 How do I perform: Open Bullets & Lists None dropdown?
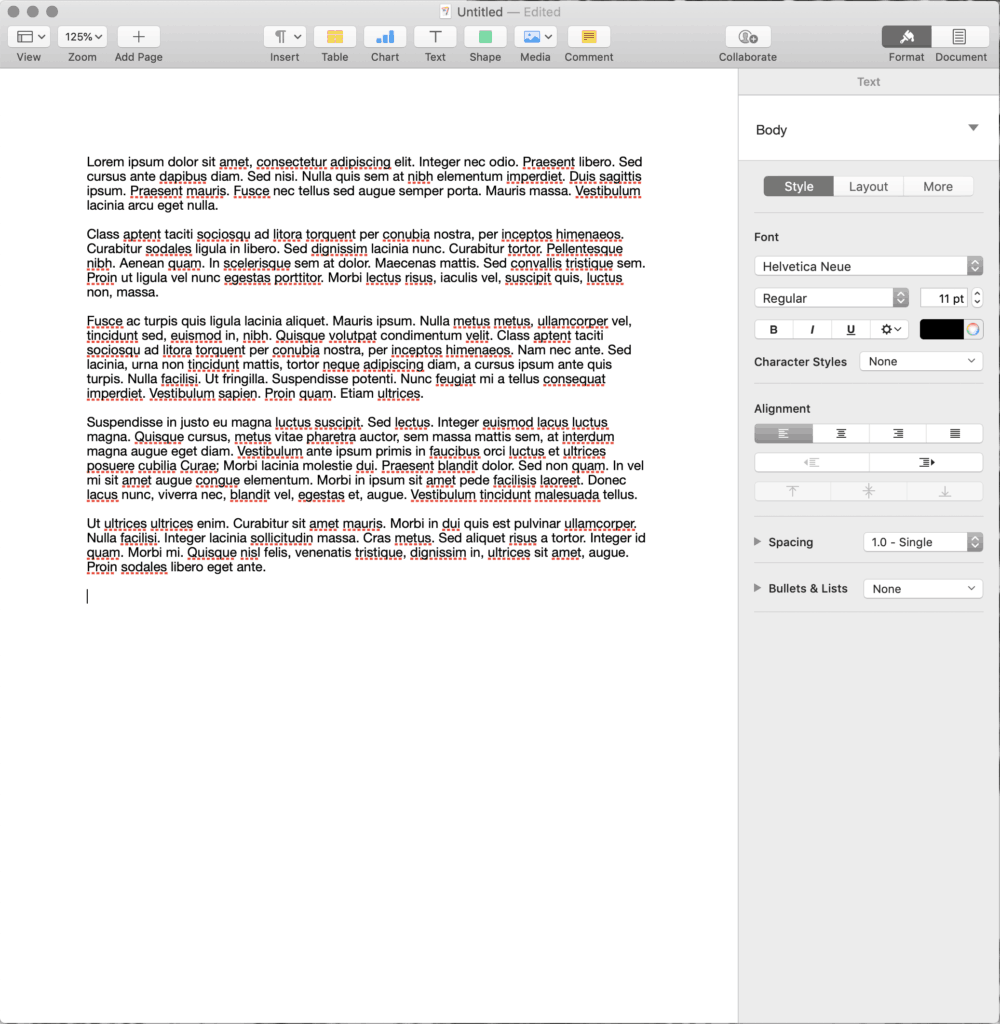(x=923, y=588)
